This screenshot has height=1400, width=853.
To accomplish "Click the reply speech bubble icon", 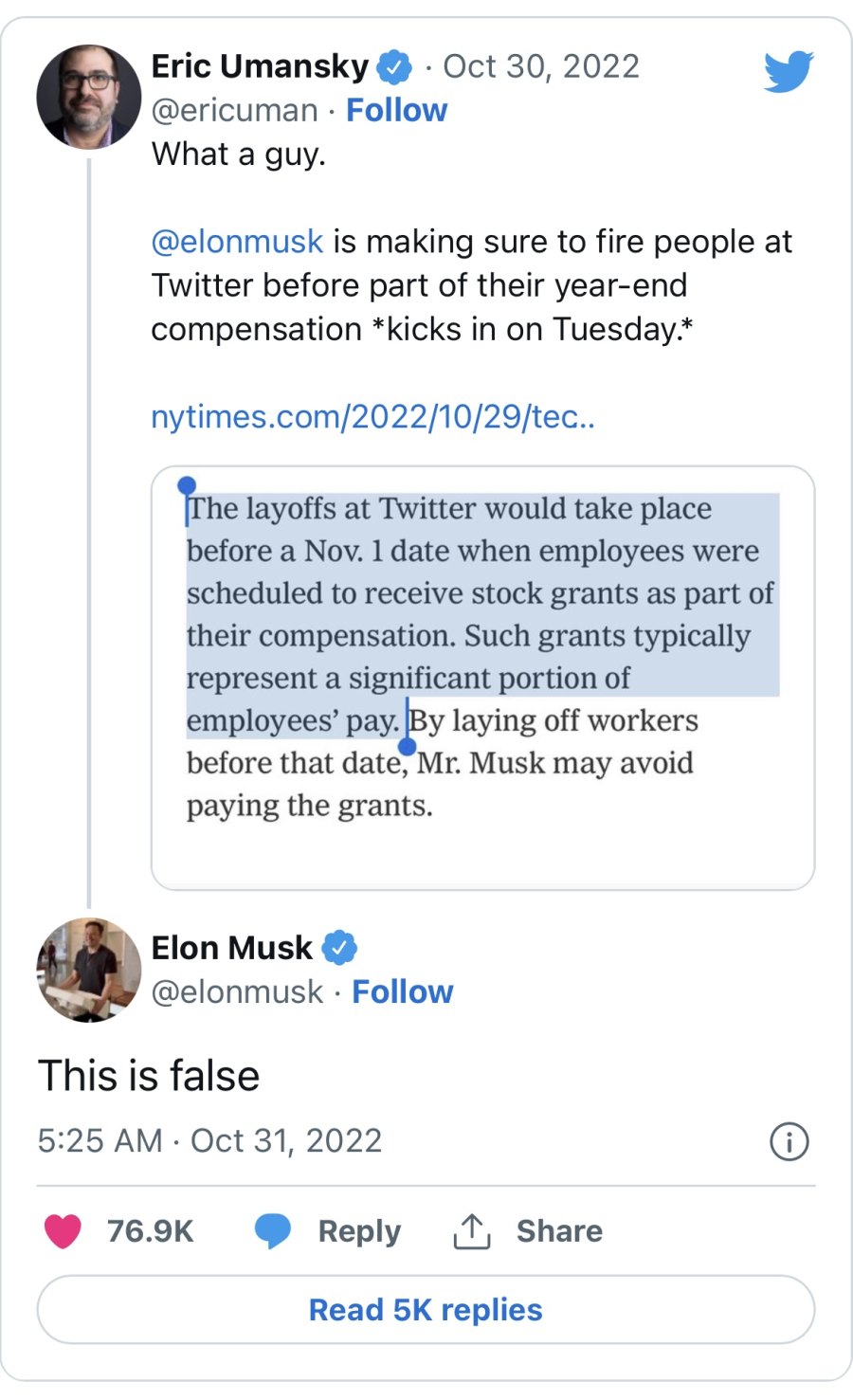I will point(273,1230).
